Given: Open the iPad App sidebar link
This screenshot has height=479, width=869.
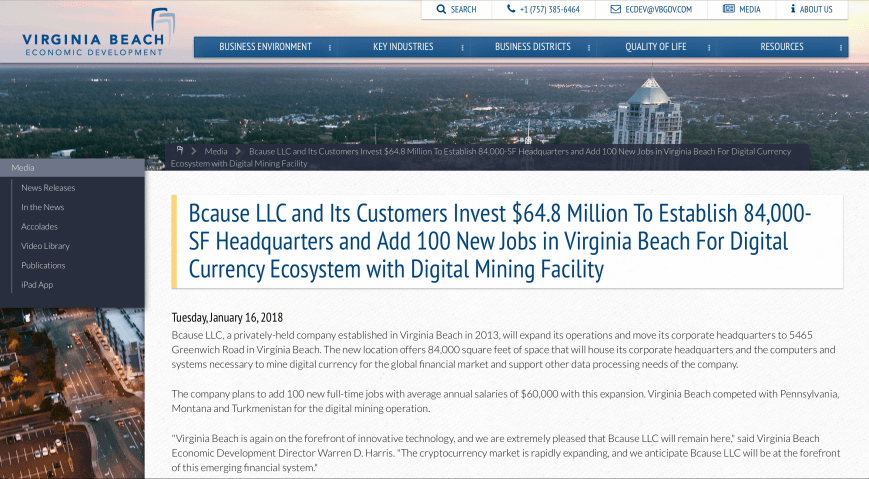Looking at the screenshot, I should click(37, 285).
